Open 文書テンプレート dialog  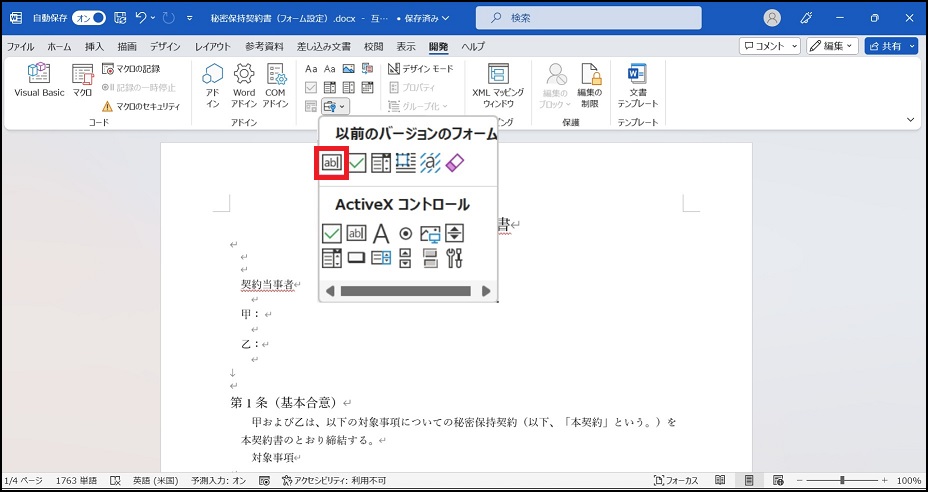click(x=638, y=86)
